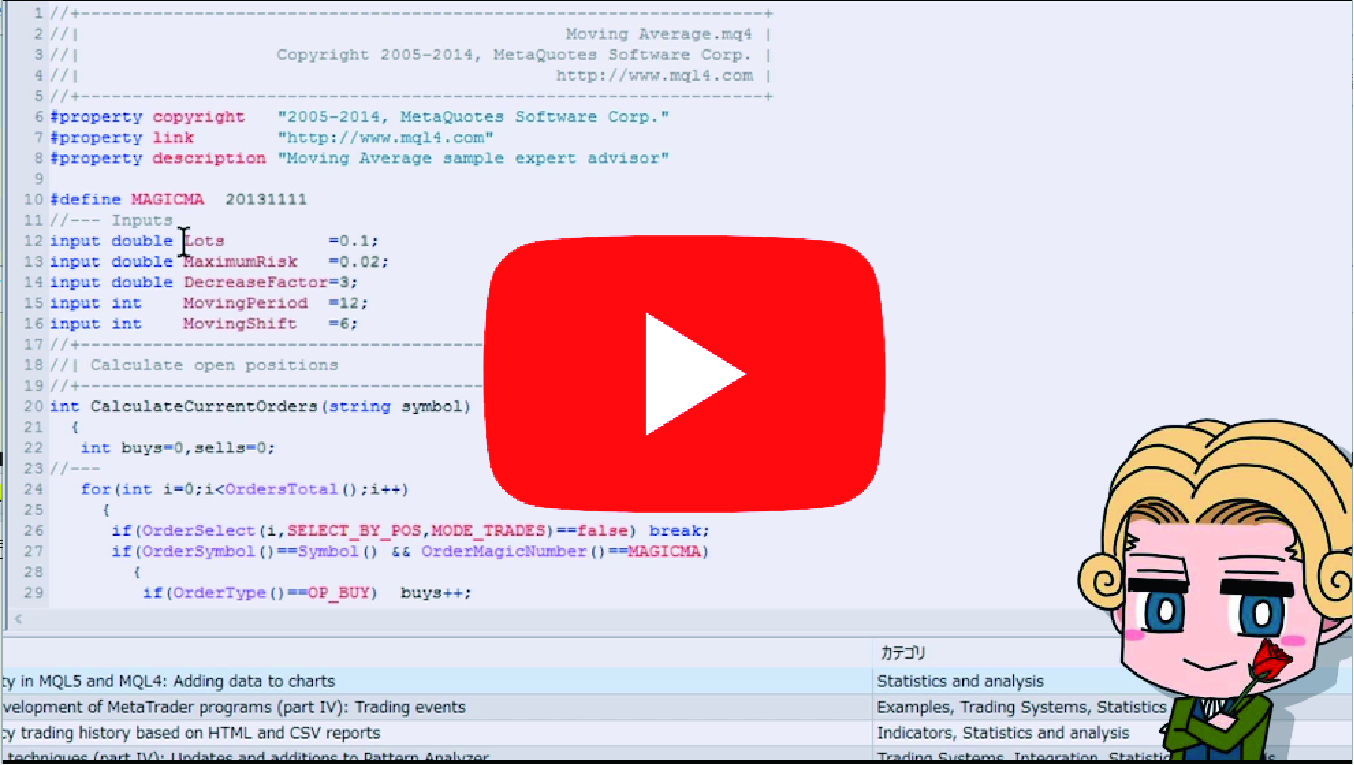
Task: Click the "MaximumRisk" input variable
Action: tap(240, 262)
